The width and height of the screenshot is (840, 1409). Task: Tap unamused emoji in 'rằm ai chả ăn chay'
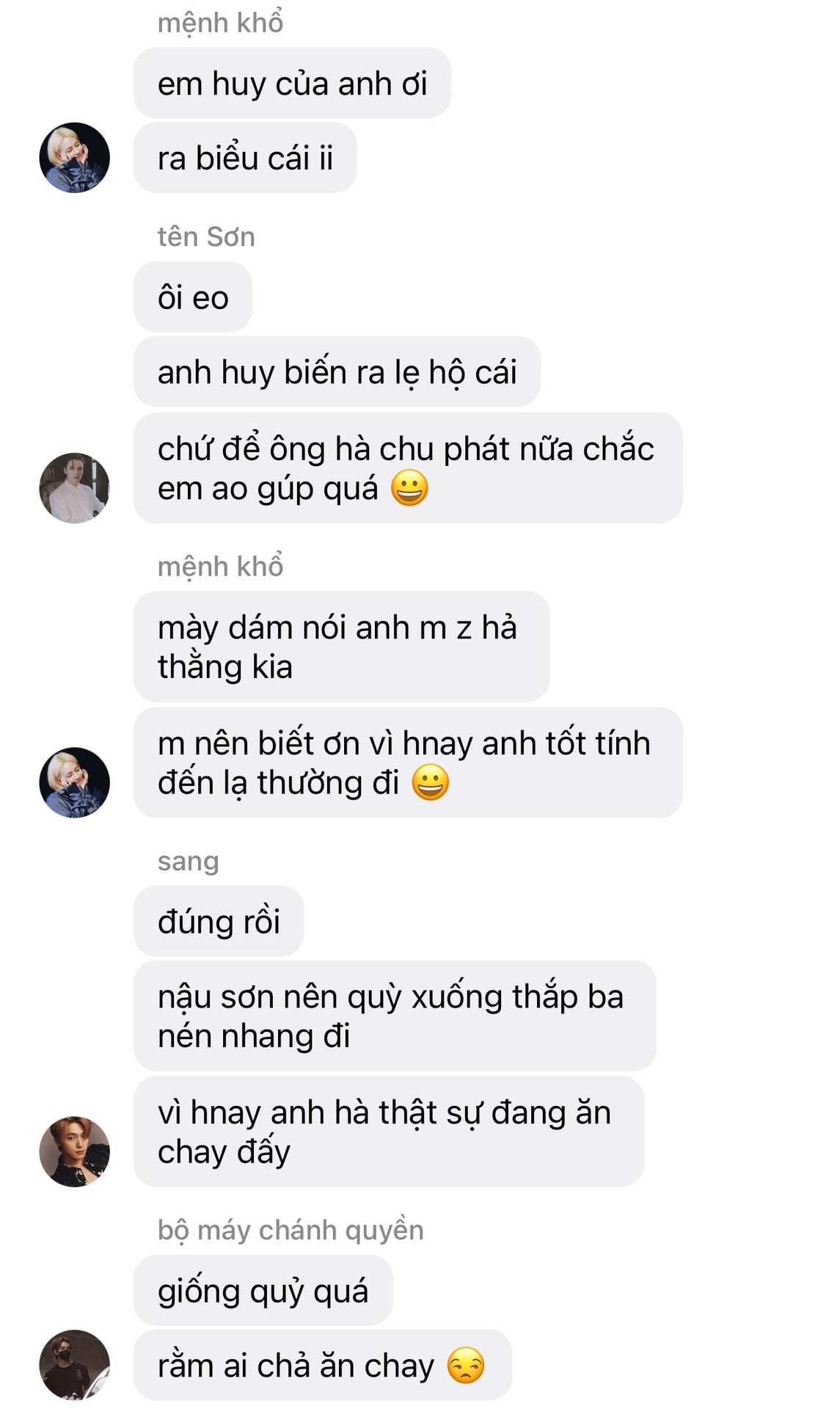click(466, 1366)
